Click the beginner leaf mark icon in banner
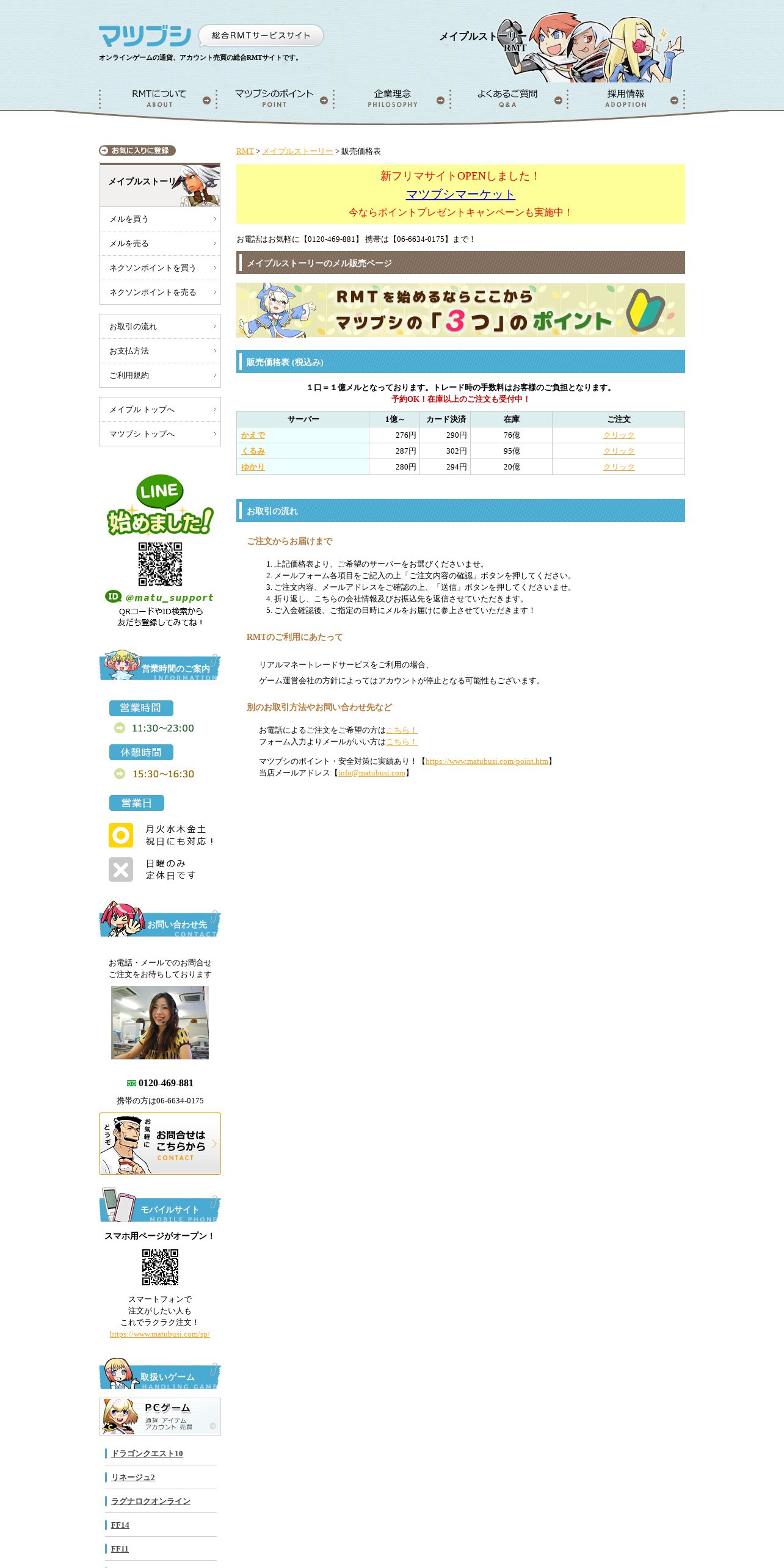Image resolution: width=784 pixels, height=1568 pixels. pos(646,310)
